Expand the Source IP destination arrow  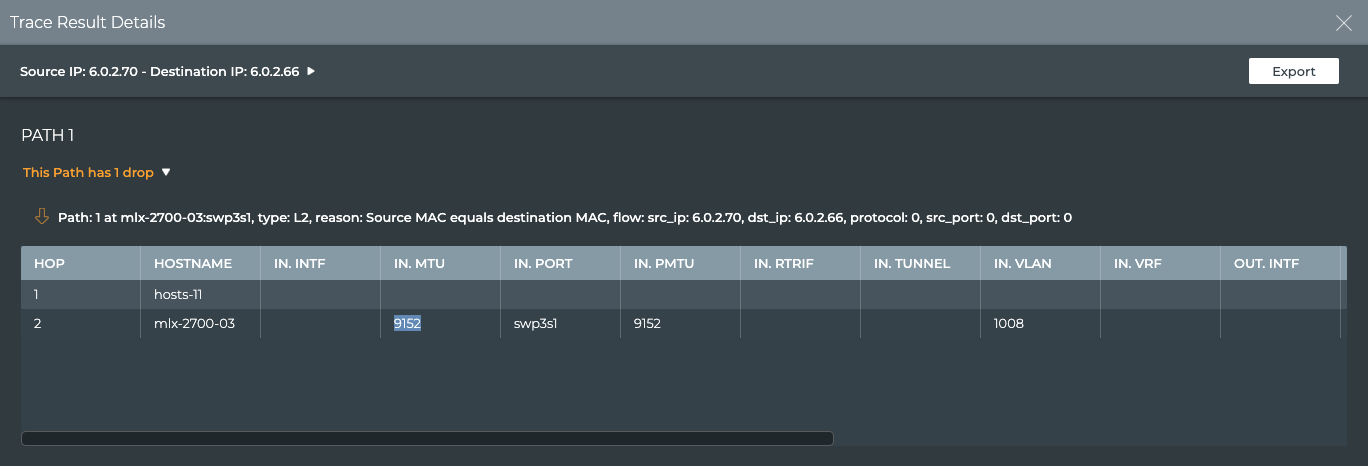(x=311, y=71)
